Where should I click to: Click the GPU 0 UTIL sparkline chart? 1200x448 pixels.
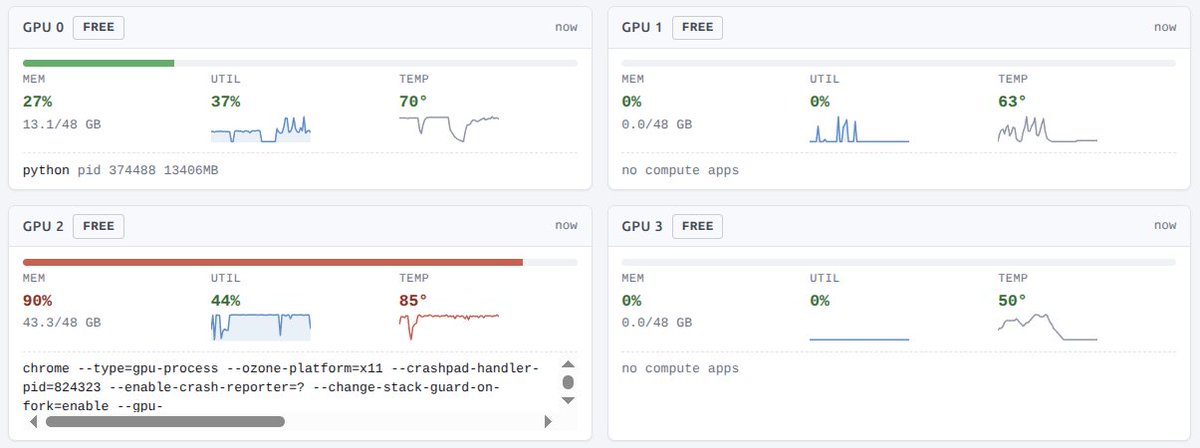261,128
